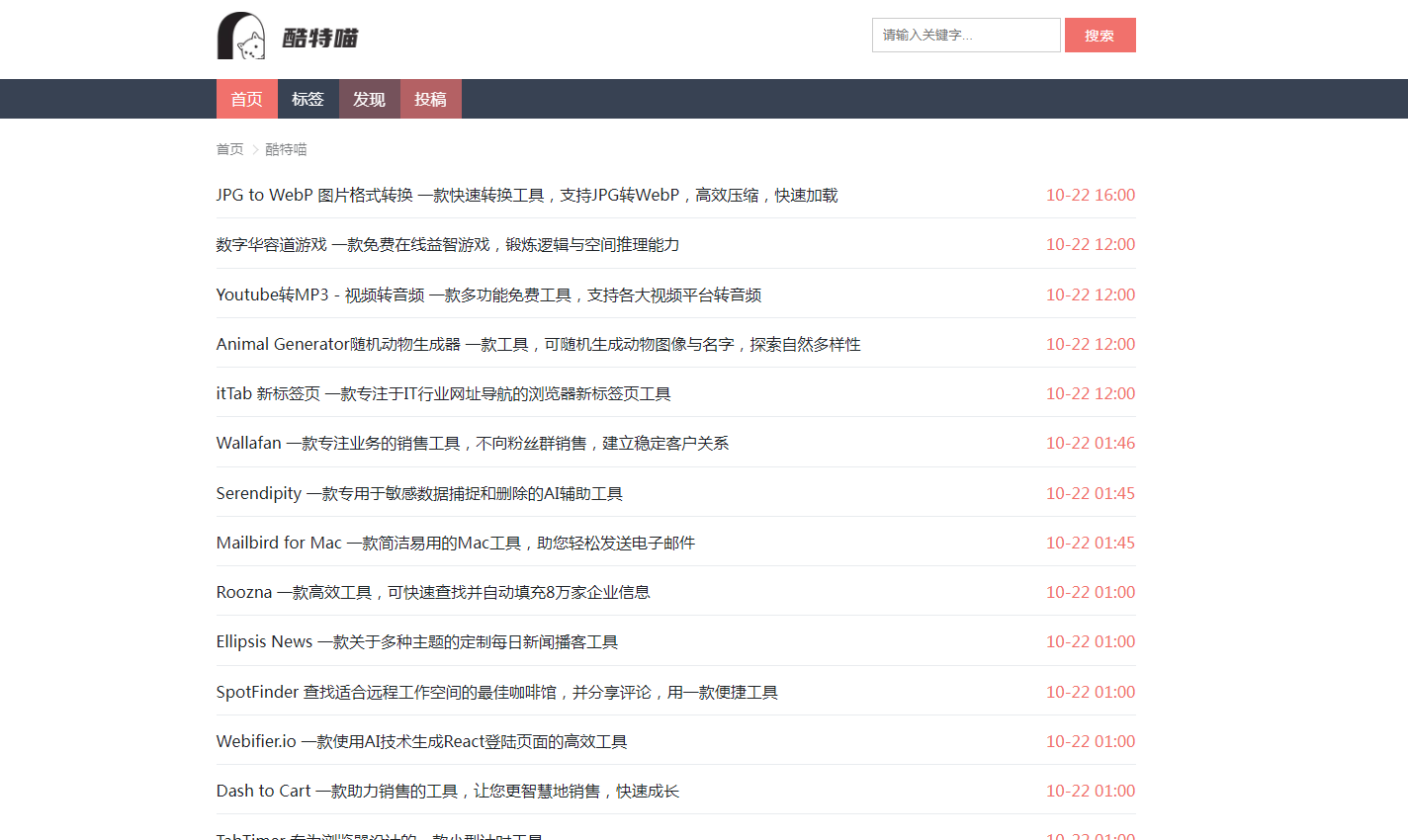Switch to the 发现 nav tab
Image resolution: width=1408 pixels, height=840 pixels.
(x=370, y=99)
